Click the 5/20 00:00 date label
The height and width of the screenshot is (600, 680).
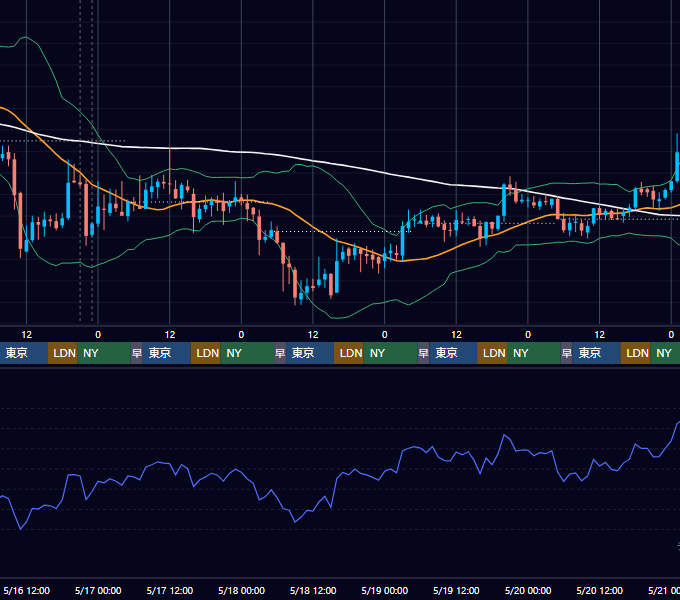click(x=528, y=590)
